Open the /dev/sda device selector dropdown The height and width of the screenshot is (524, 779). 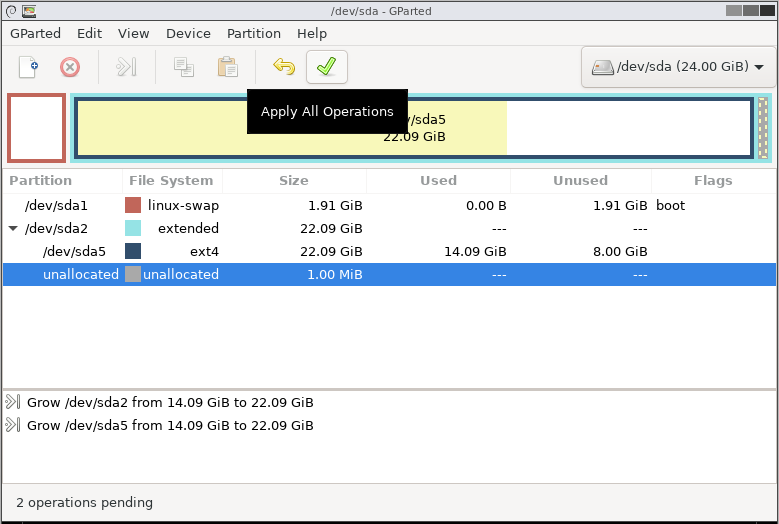tap(678, 67)
